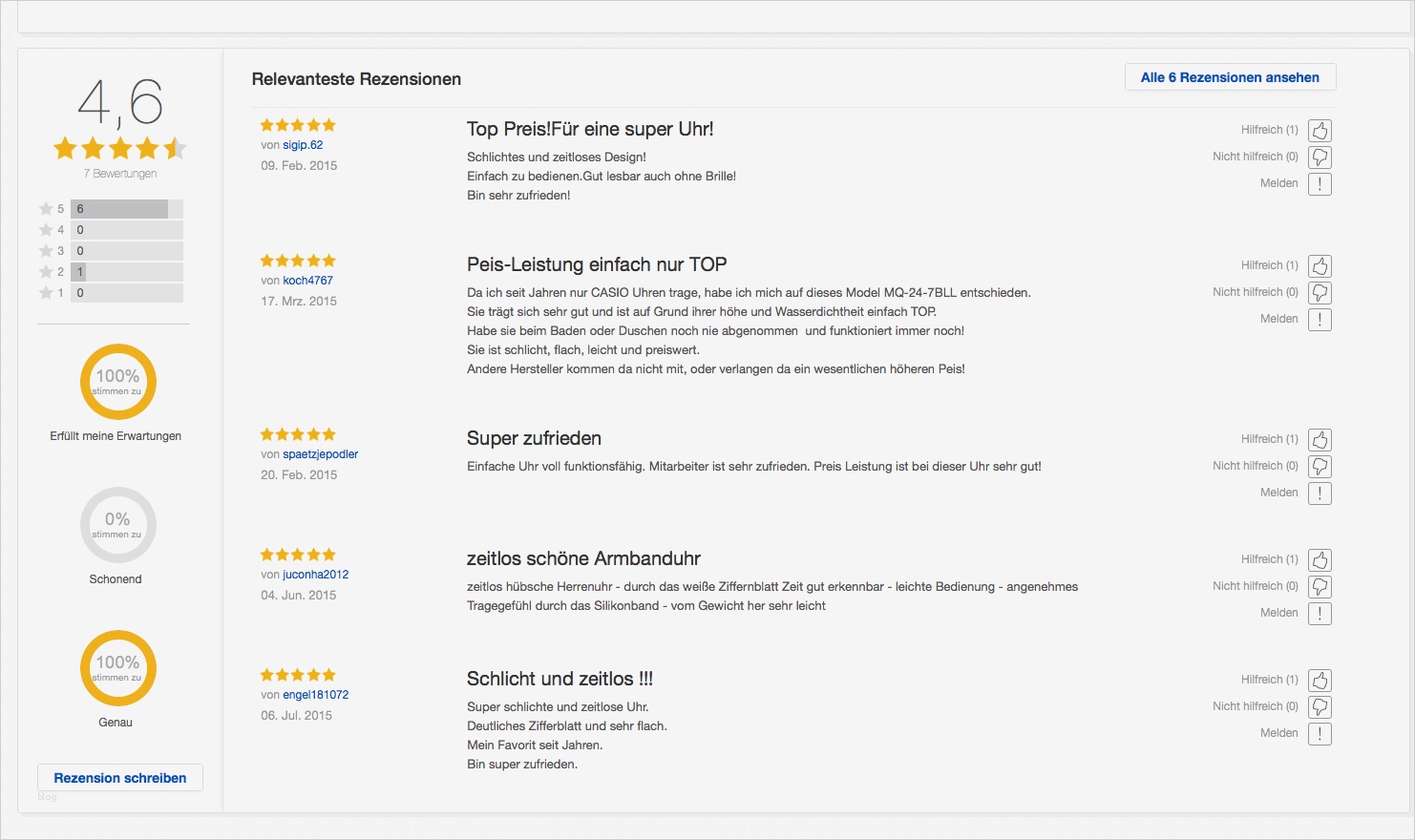
Task: Open user profile sigip.62
Action: point(303,145)
